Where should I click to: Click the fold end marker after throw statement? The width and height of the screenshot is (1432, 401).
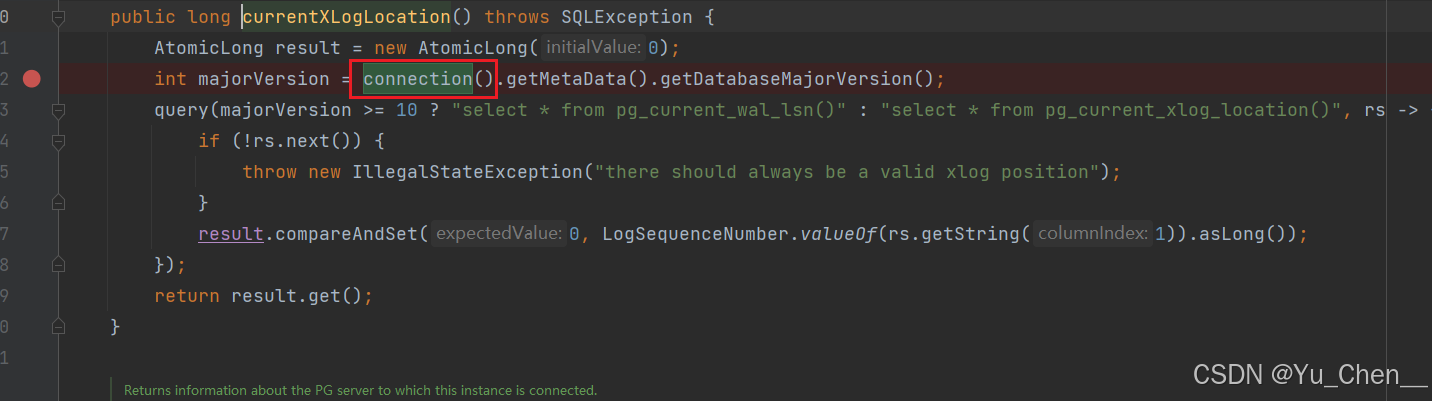click(58, 203)
